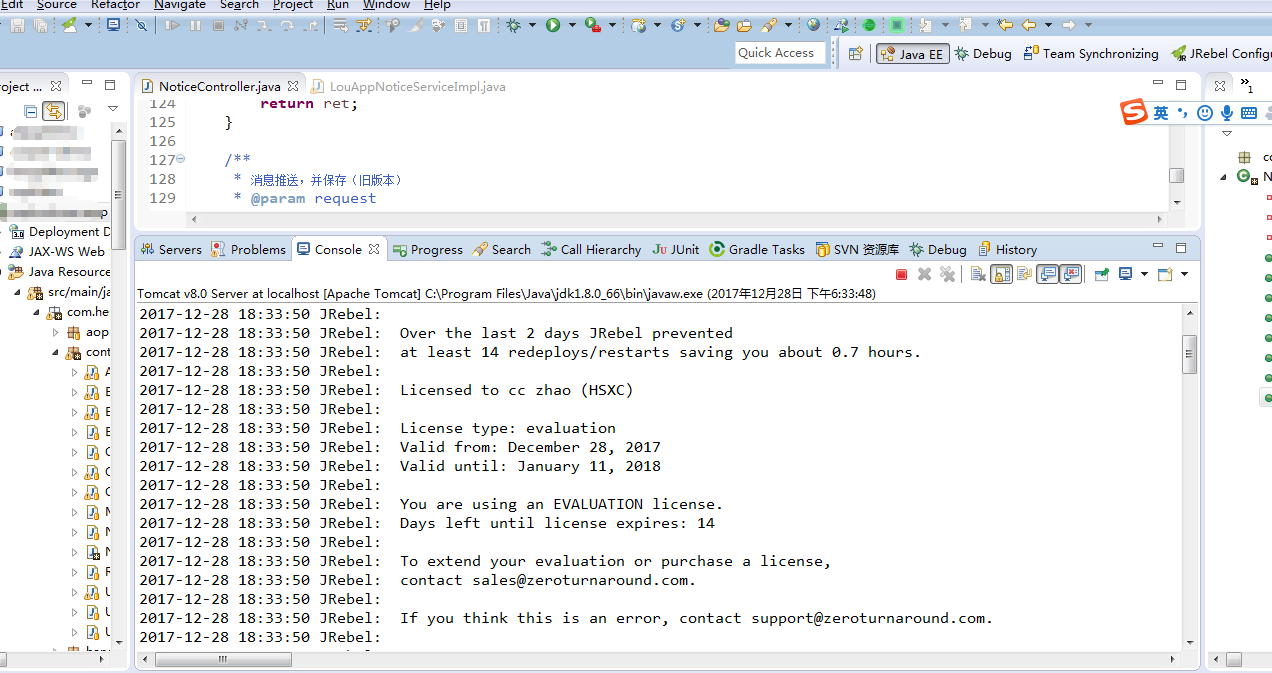Switch to the SVN 资源库 tab
Image resolution: width=1272 pixels, height=673 pixels.
(857, 250)
